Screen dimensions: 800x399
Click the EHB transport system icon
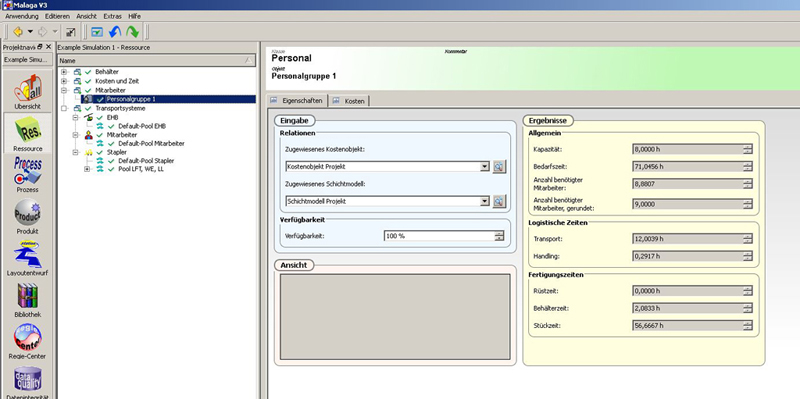[x=89, y=117]
